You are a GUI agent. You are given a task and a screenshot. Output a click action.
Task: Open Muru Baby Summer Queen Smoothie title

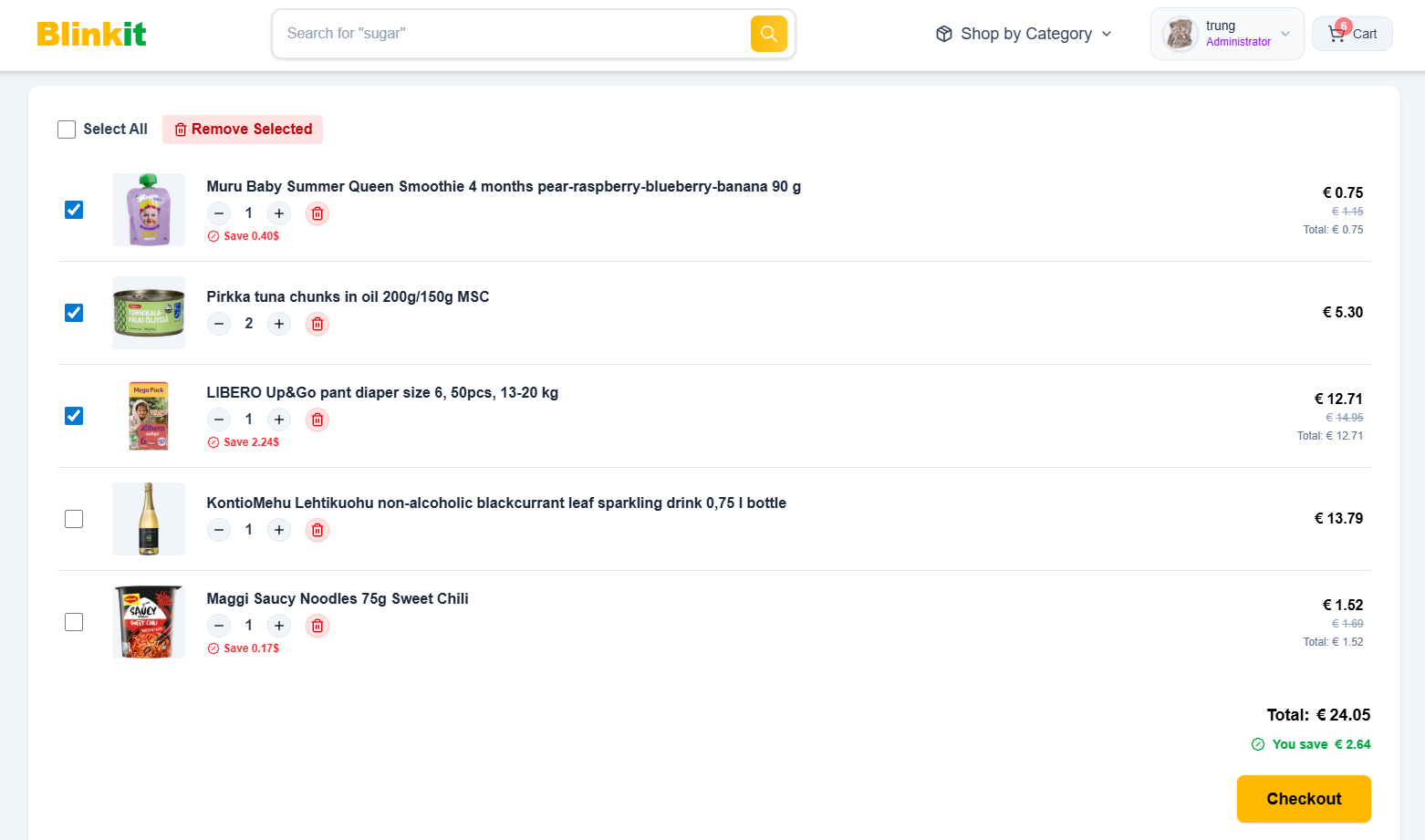(x=504, y=186)
